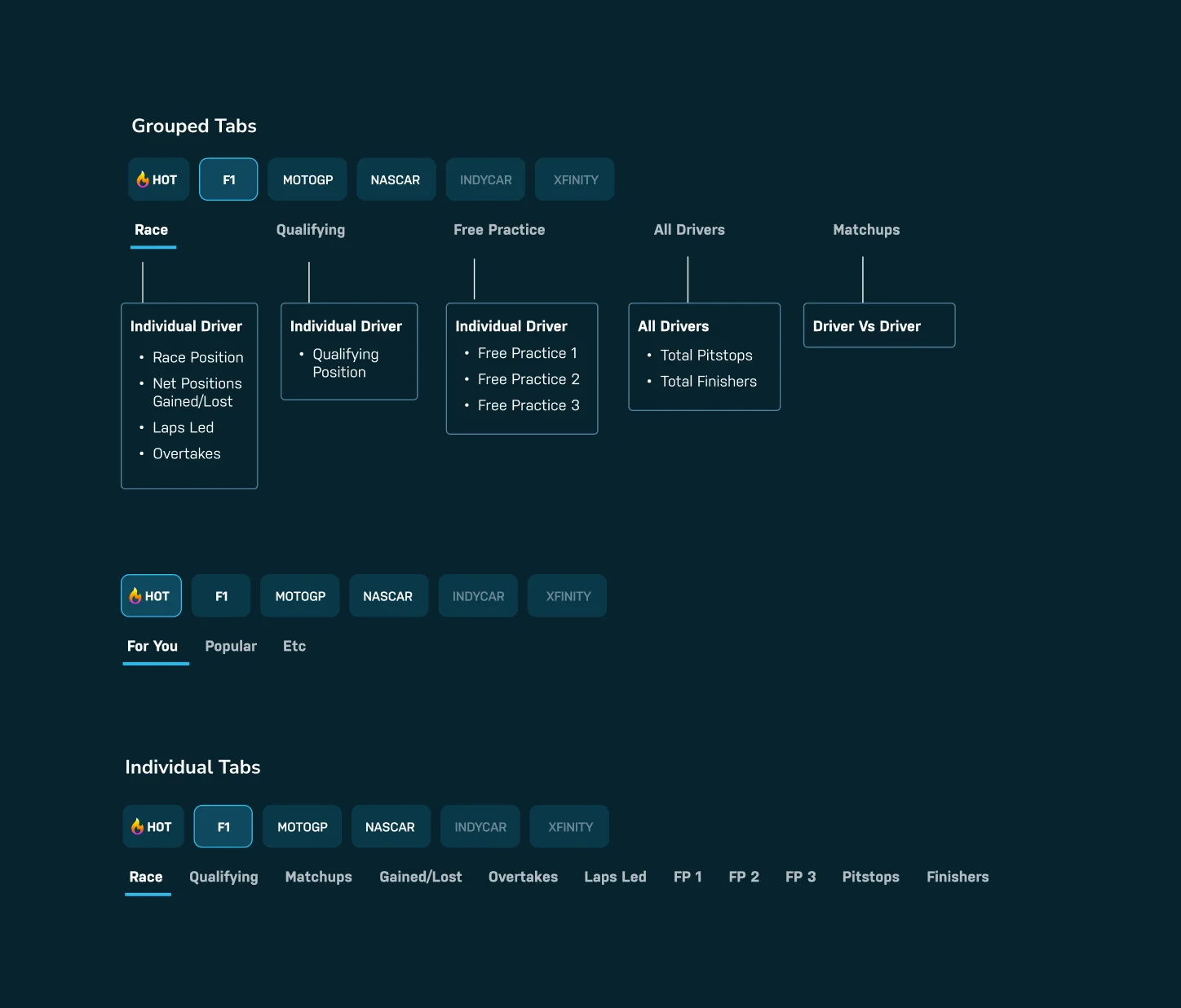Select the HOT flame pill under Individual Tabs

pyautogui.click(x=153, y=826)
